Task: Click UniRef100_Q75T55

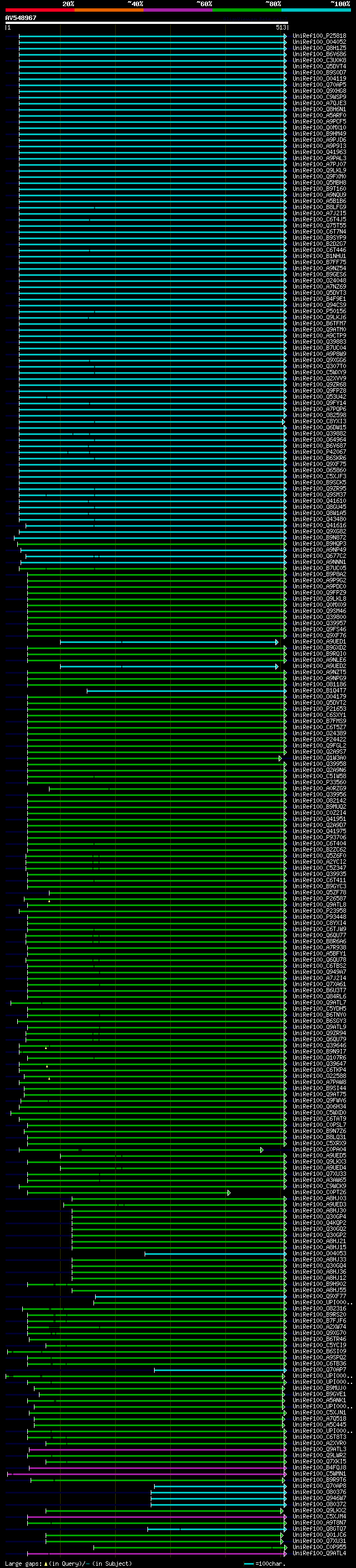Action: click(319, 226)
